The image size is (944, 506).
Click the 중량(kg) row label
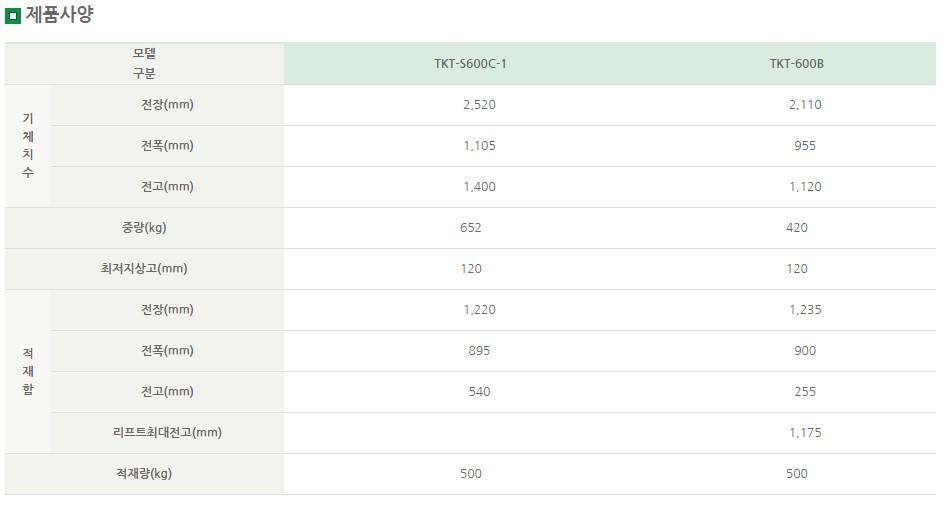point(144,228)
